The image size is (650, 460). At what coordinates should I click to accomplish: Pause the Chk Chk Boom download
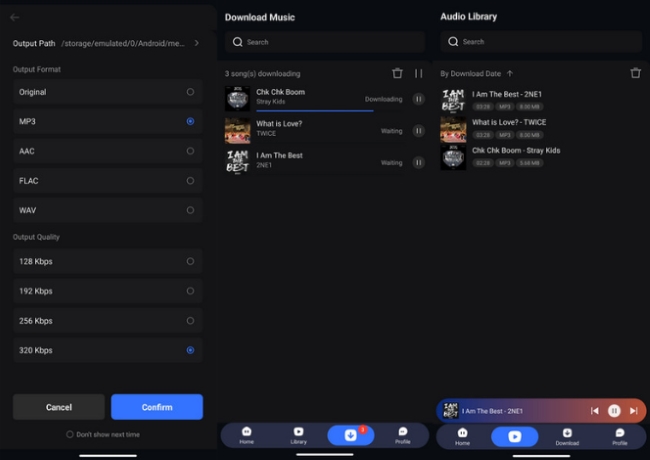tap(419, 99)
